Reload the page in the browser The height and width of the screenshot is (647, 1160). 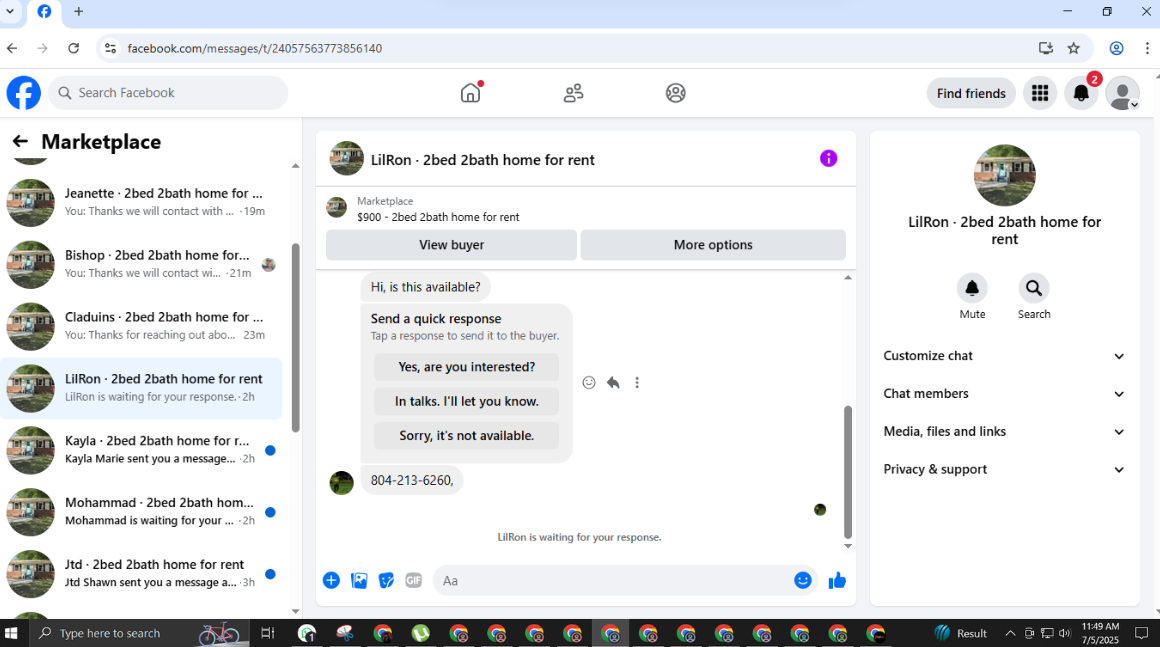[73, 48]
